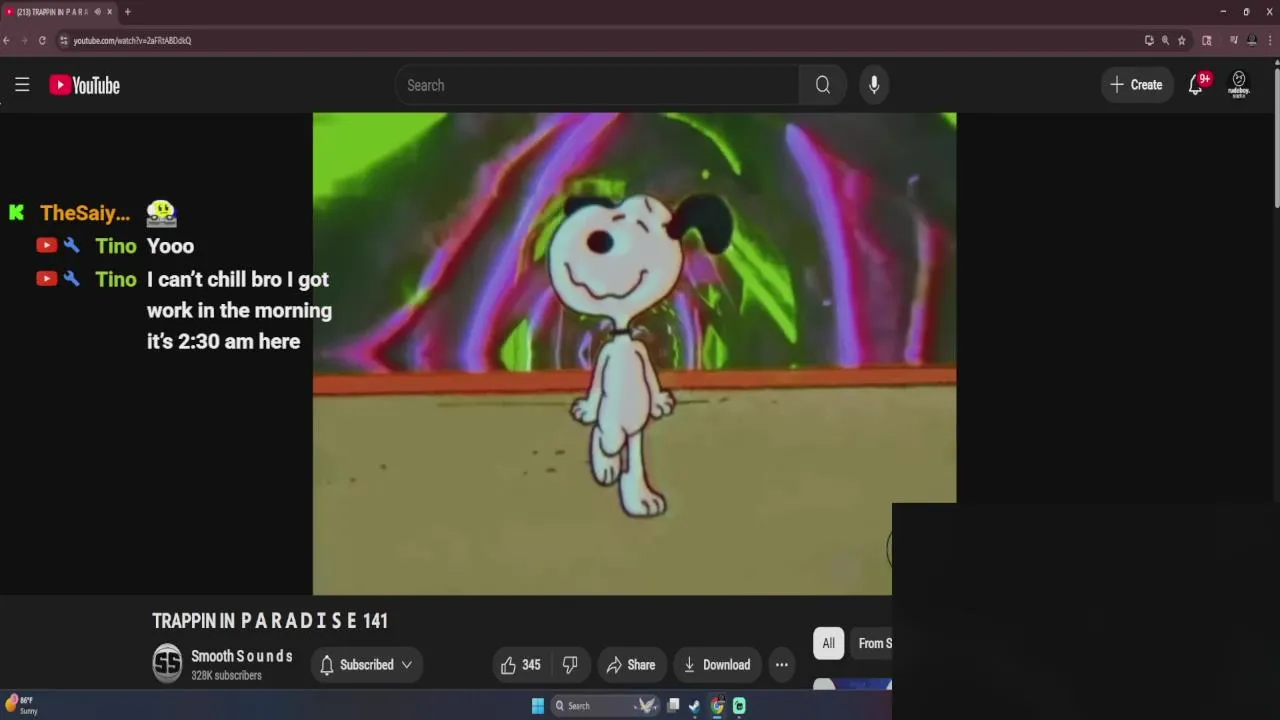Click the install app icon in address bar
Screen dimensions: 1280x720
click(1149, 40)
